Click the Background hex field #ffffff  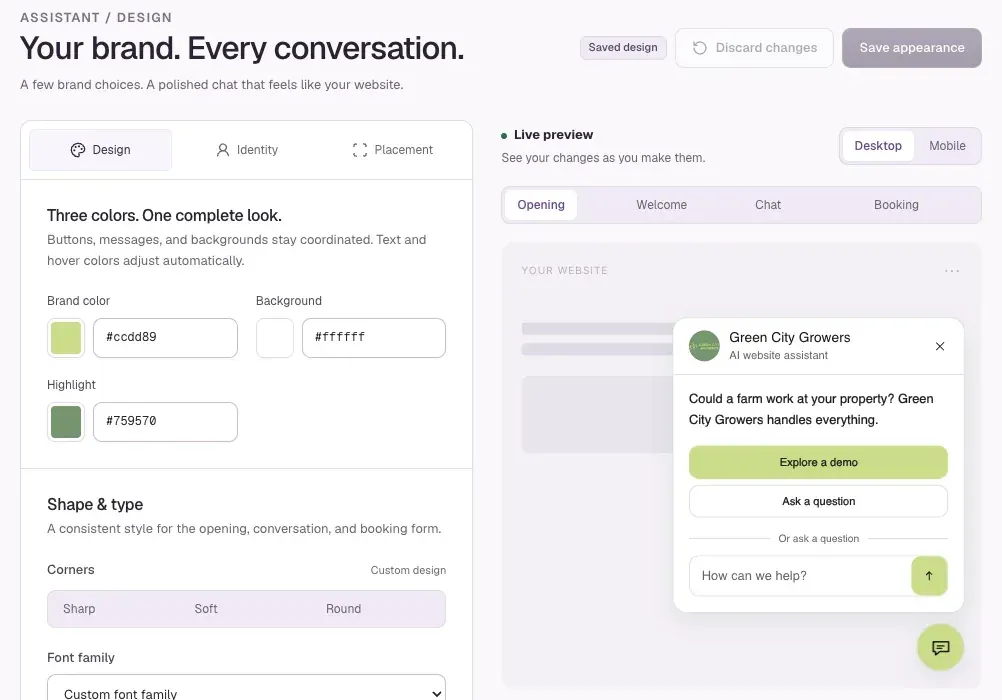(374, 338)
